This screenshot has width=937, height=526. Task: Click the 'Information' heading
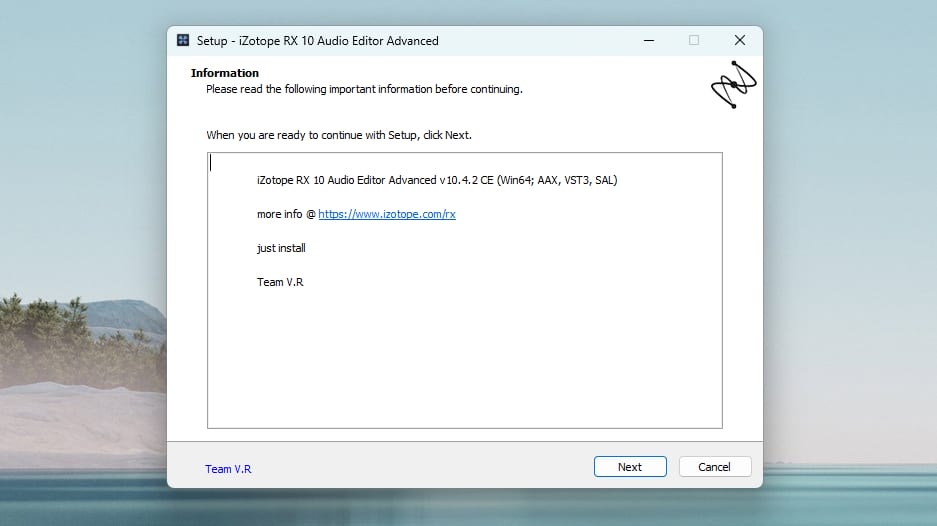[x=225, y=73]
